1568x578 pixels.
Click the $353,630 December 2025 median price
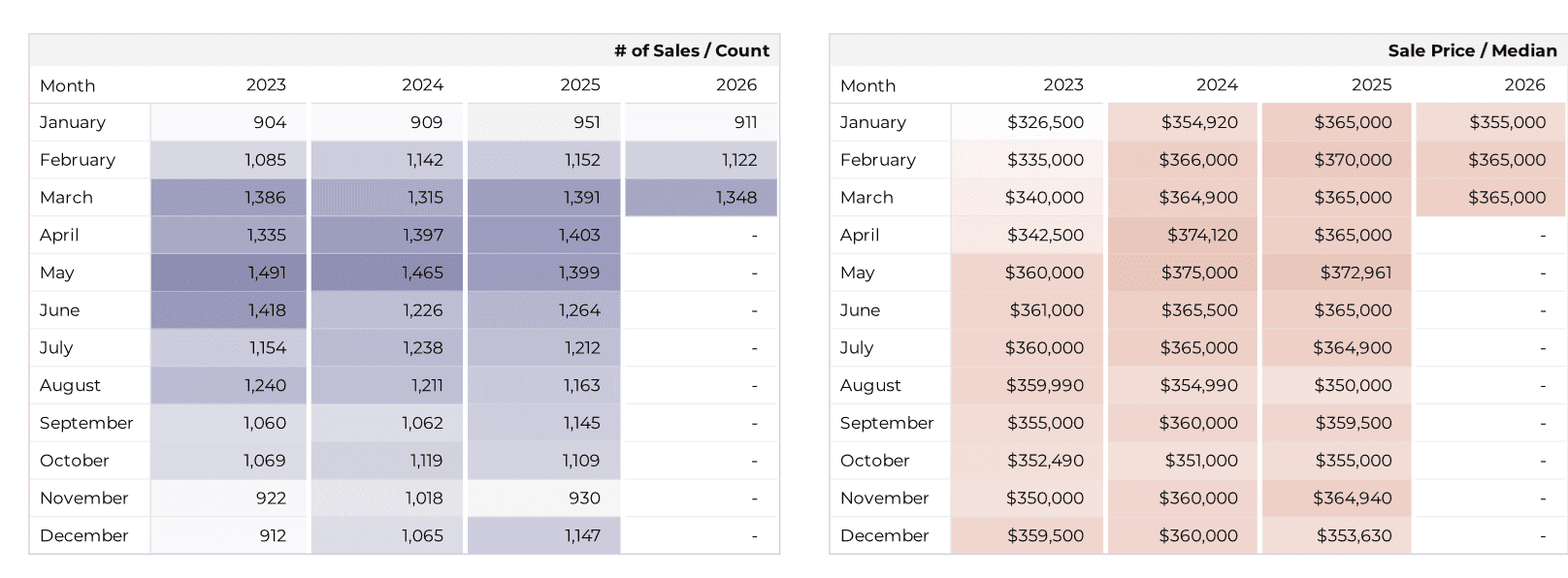point(1354,535)
